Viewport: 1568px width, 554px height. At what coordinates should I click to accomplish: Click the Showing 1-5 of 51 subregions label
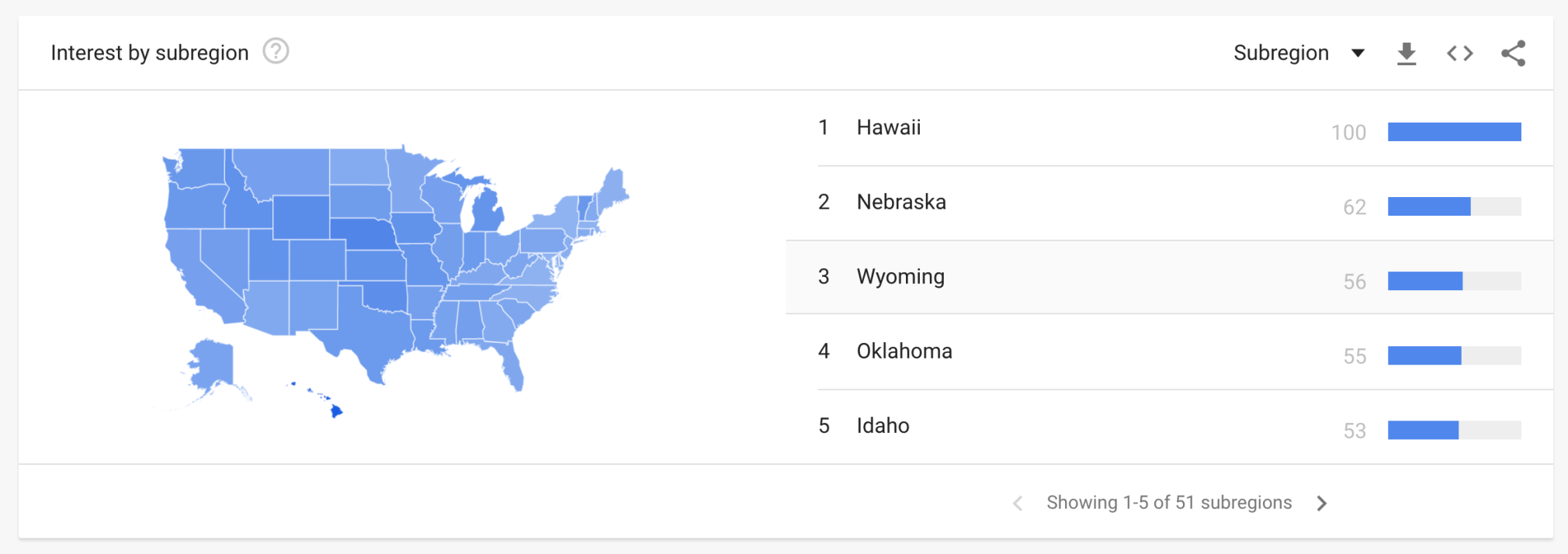(x=1168, y=503)
